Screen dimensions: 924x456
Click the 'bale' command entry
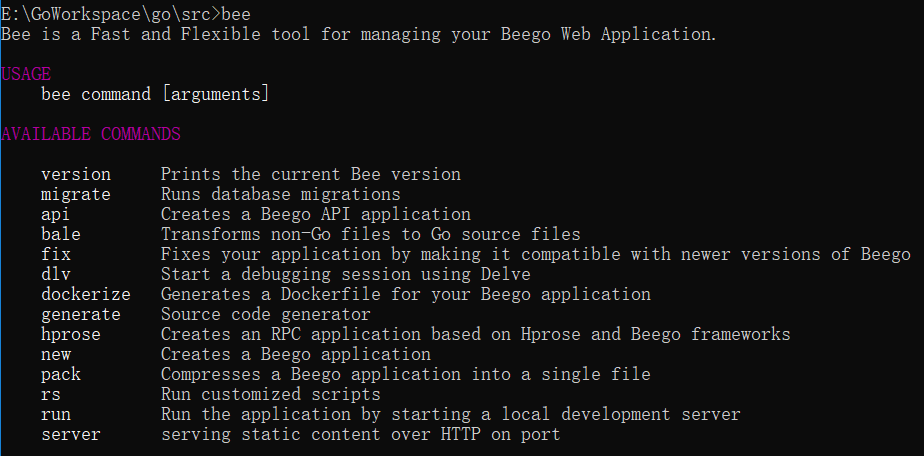[x=61, y=234]
